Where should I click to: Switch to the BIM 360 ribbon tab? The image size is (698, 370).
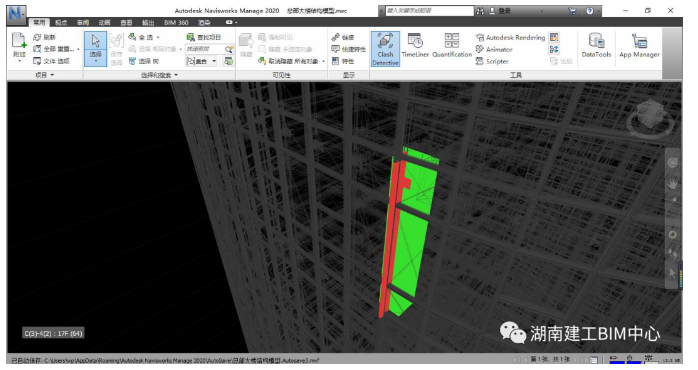coord(176,22)
